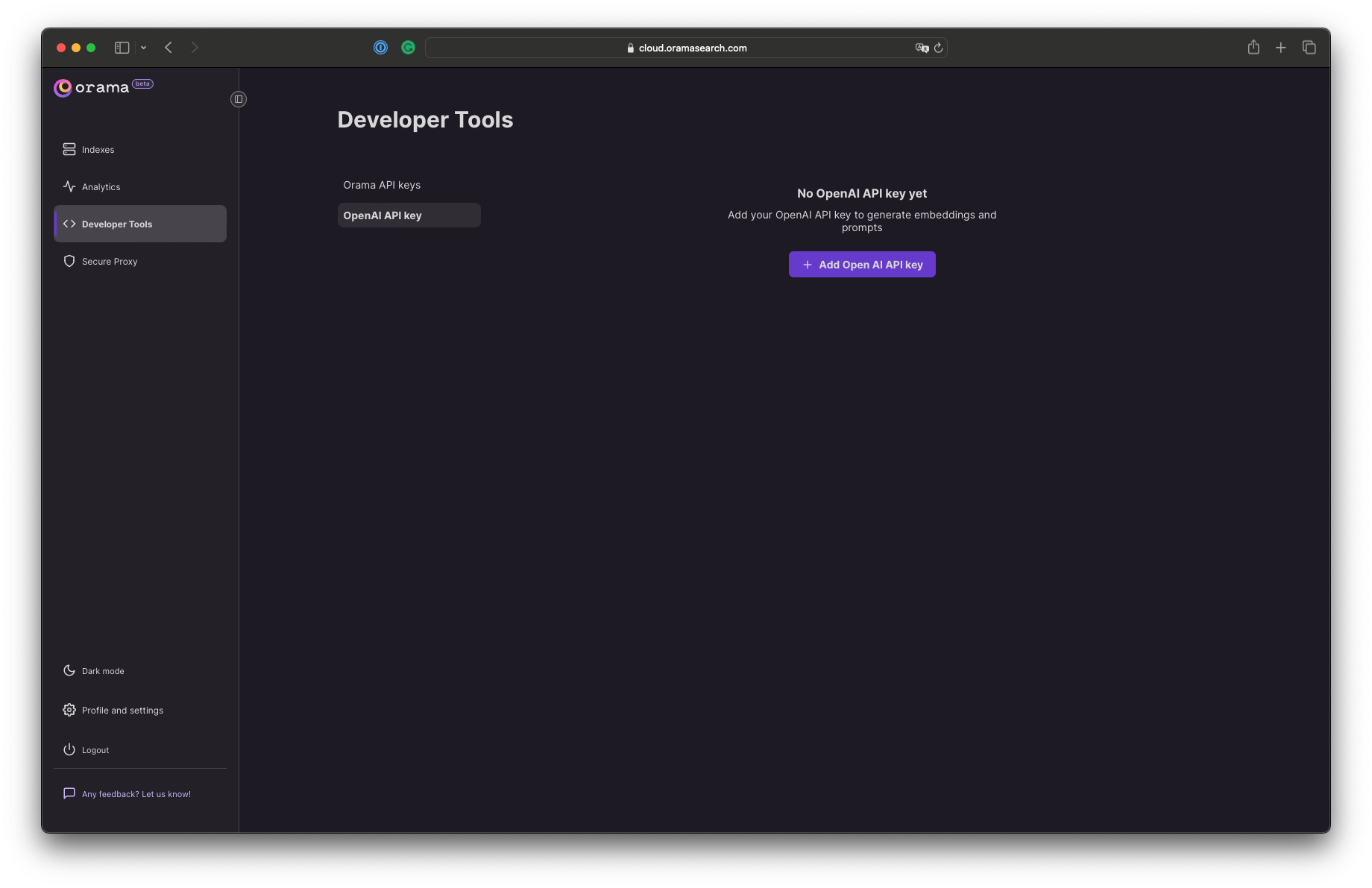The image size is (1372, 888).
Task: Collapse the sidebar panel toggle
Action: click(239, 99)
